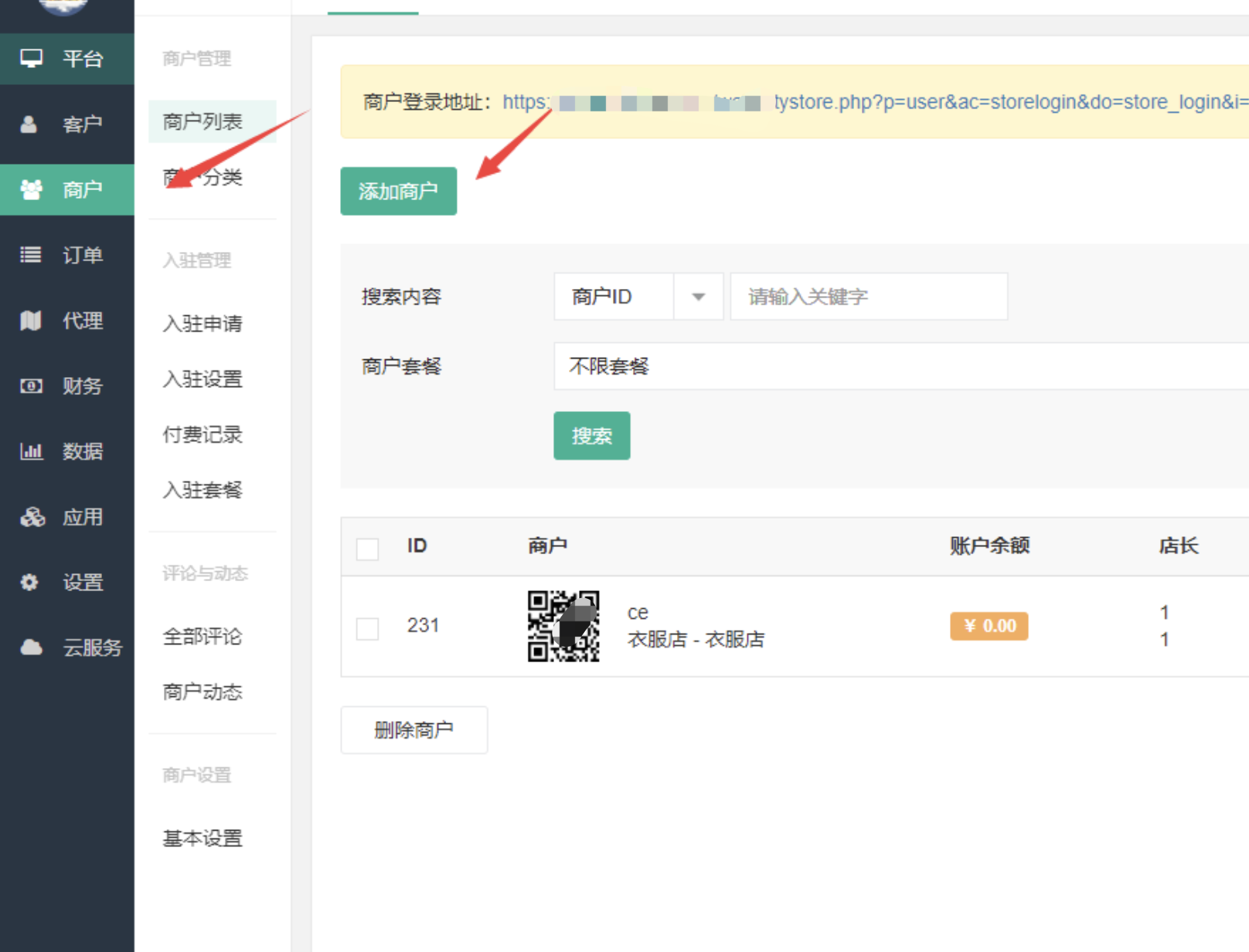Click the QR code thumbnail of merchant 231
1249x952 pixels.
tap(563, 626)
